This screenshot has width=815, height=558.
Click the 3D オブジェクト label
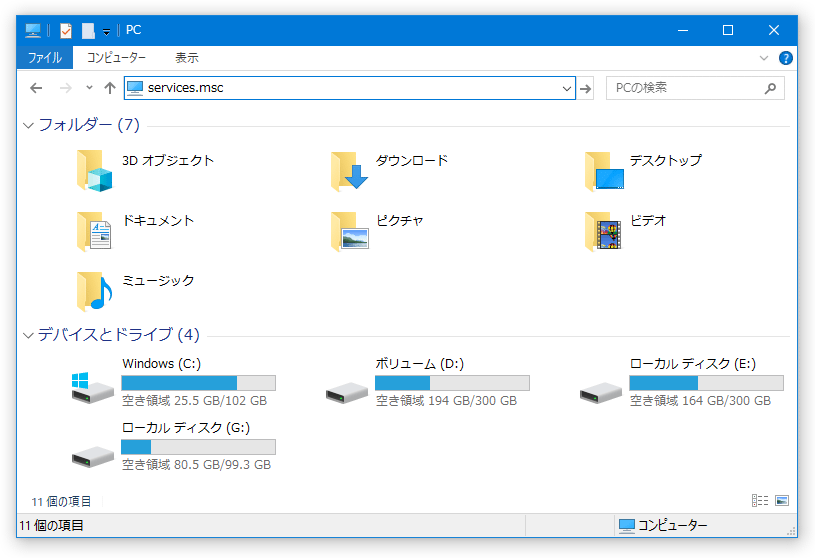click(x=168, y=161)
